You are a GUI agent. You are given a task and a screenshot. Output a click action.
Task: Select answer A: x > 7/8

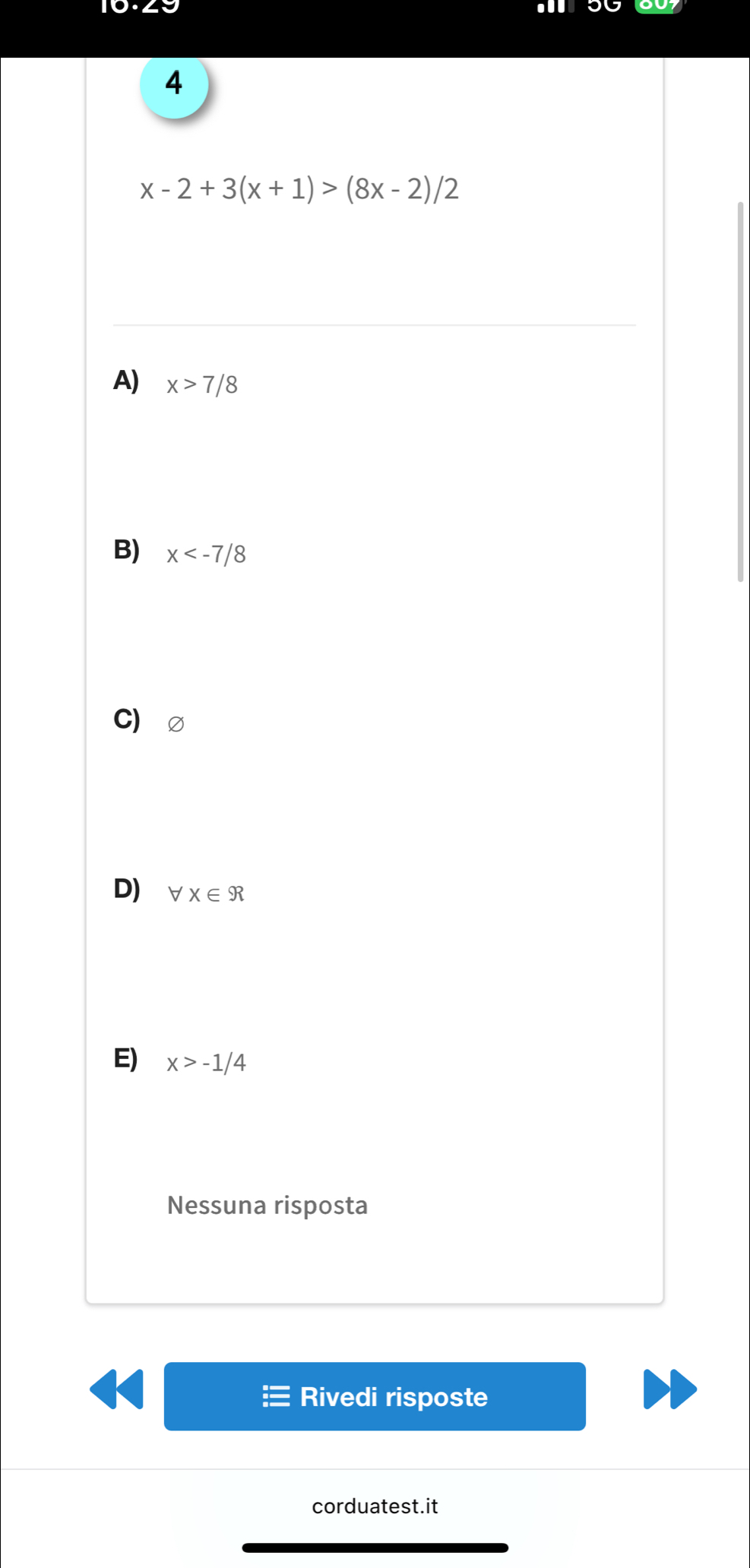click(202, 384)
